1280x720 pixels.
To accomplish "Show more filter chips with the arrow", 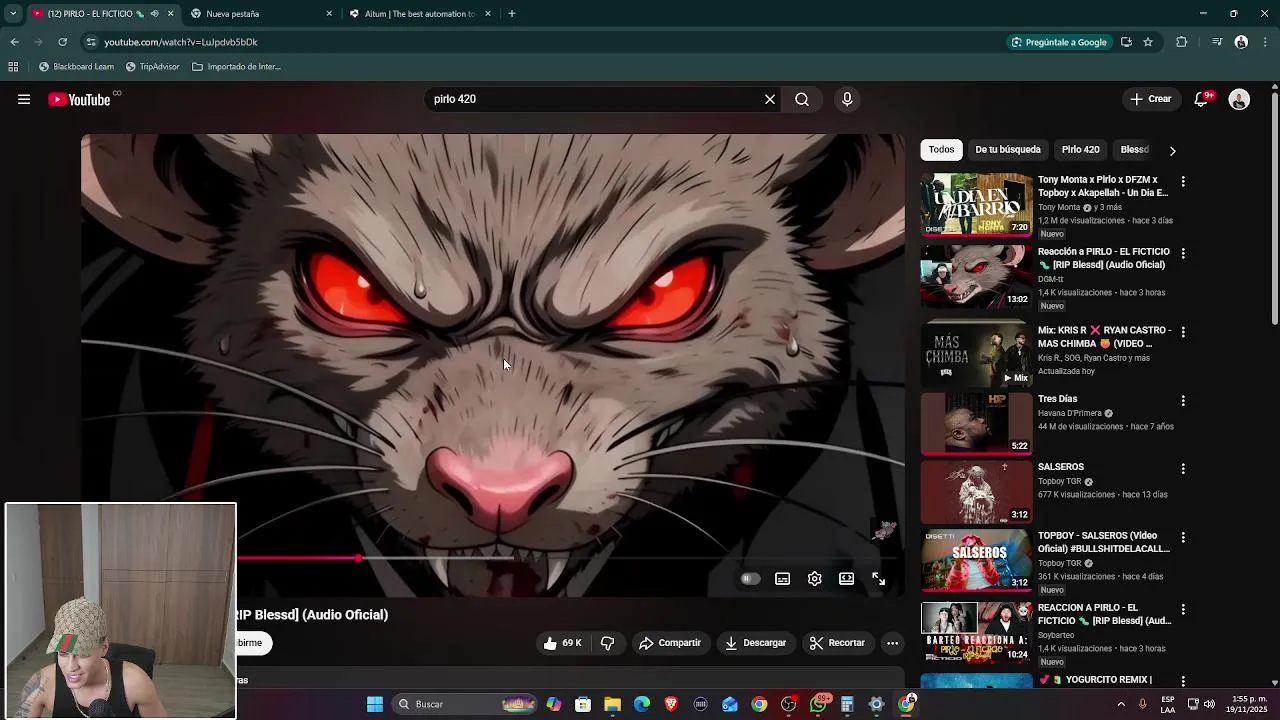I will tap(1172, 150).
